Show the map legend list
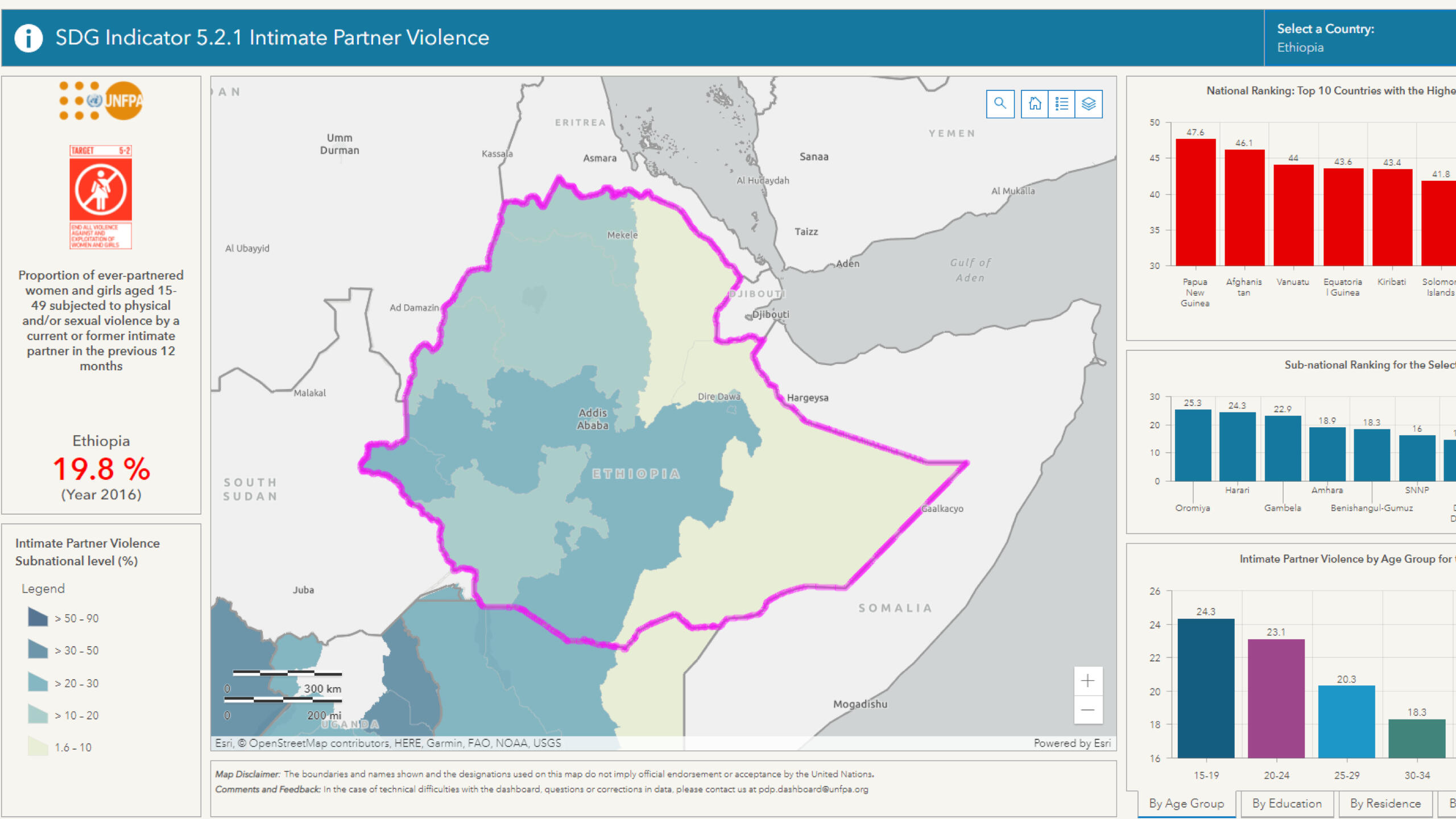 tap(1061, 104)
